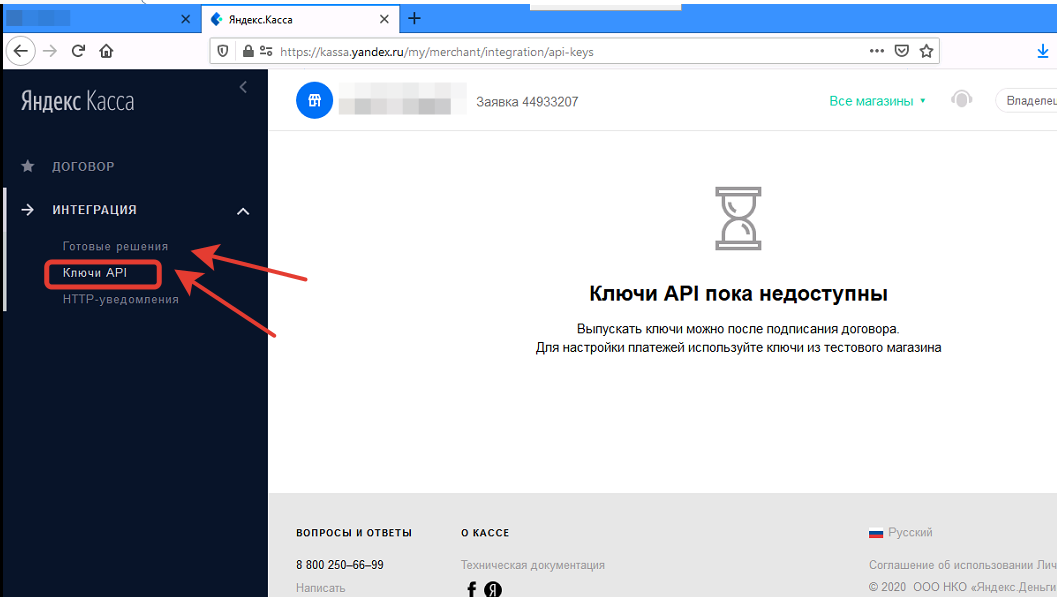Collapse the Интеграция section chevron

click(x=243, y=212)
